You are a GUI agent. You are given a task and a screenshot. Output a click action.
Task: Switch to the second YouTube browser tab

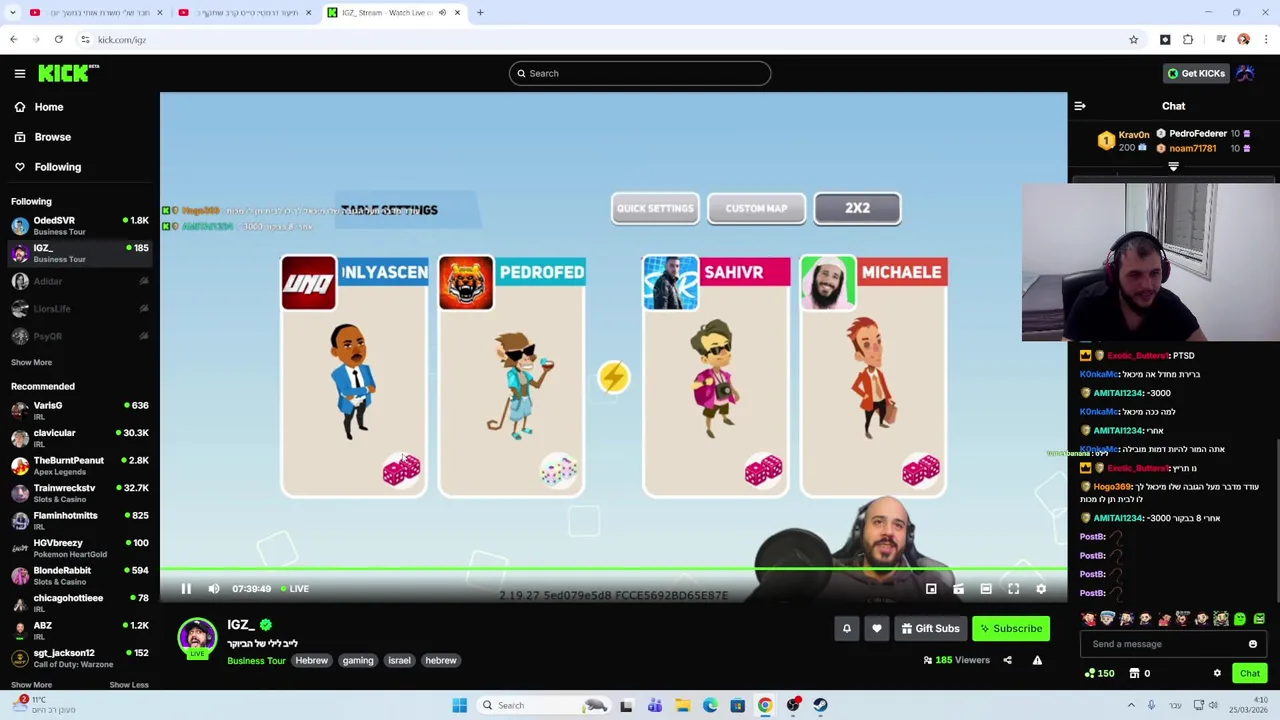[246, 13]
